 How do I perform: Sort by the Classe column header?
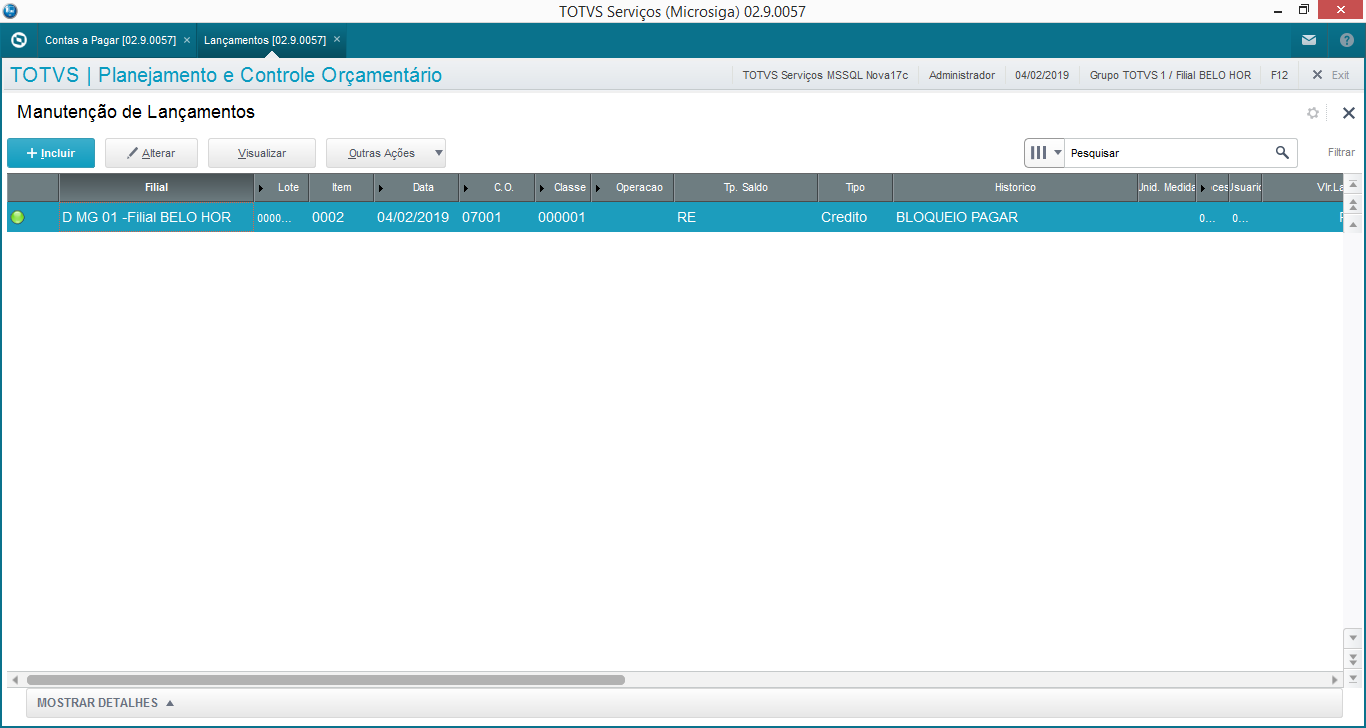(563, 188)
